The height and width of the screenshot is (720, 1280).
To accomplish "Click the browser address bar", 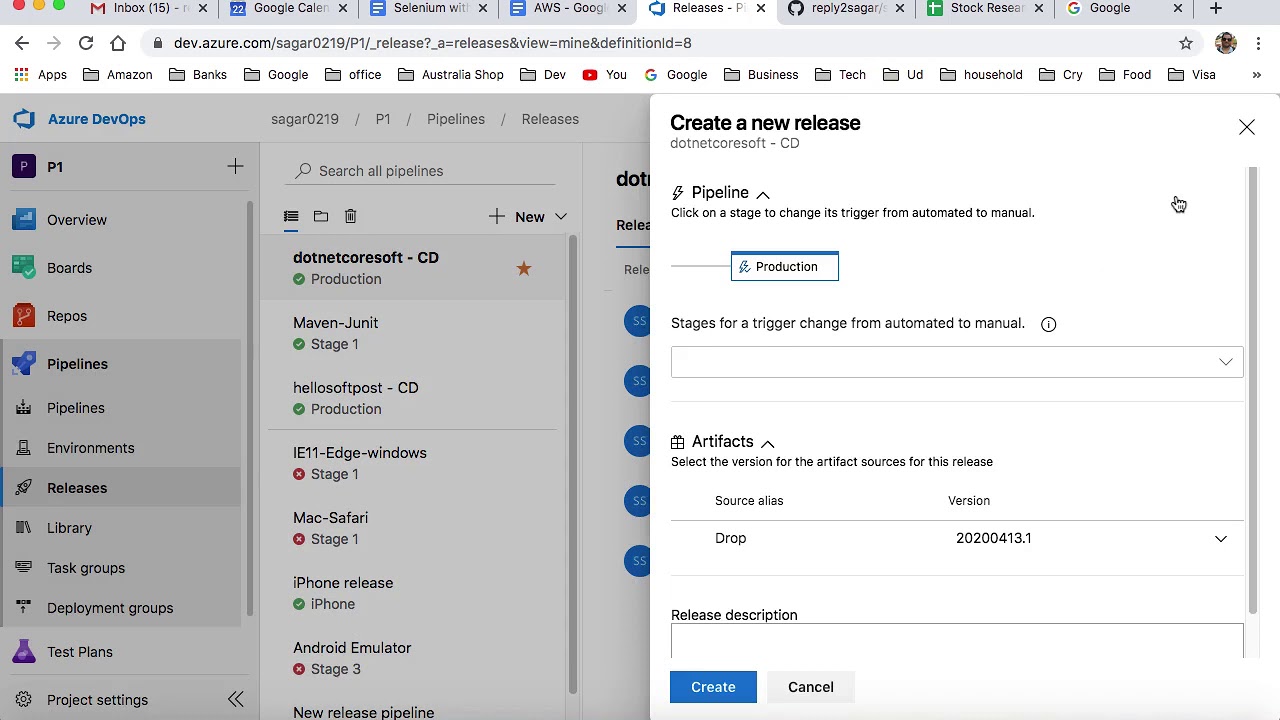I will coord(660,43).
